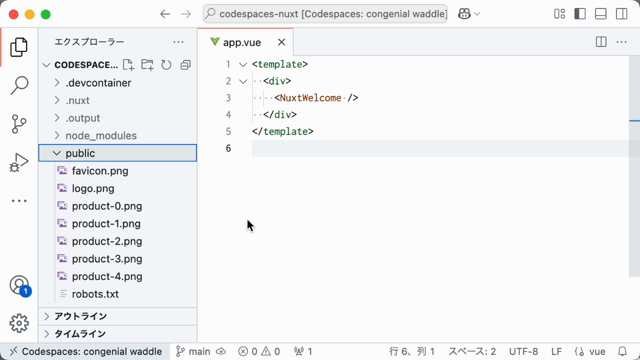This screenshot has width=640, height=360.
Task: Open the Search view in activity bar
Action: point(19,85)
